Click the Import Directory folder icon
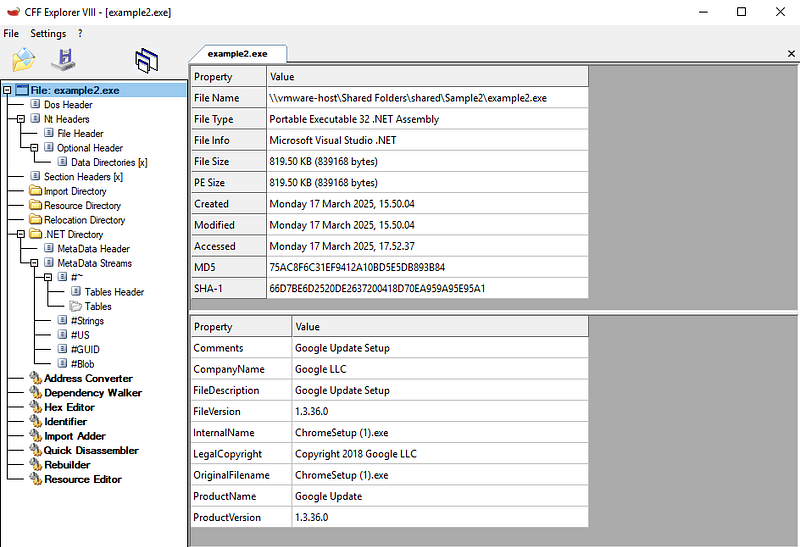This screenshot has height=547, width=800. (x=35, y=191)
